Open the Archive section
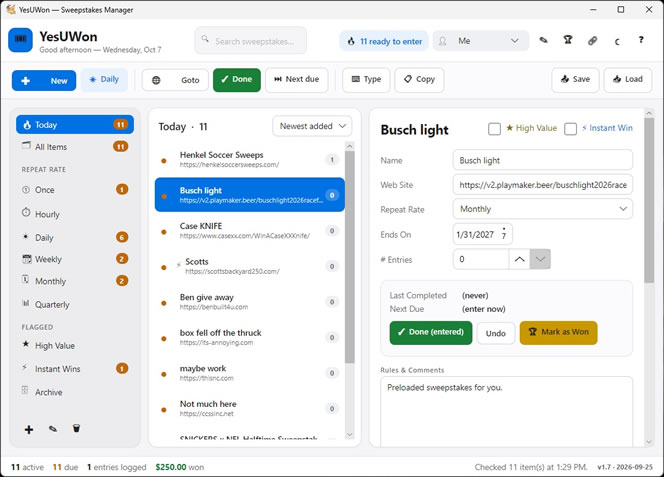This screenshot has width=664, height=477. click(x=75, y=392)
